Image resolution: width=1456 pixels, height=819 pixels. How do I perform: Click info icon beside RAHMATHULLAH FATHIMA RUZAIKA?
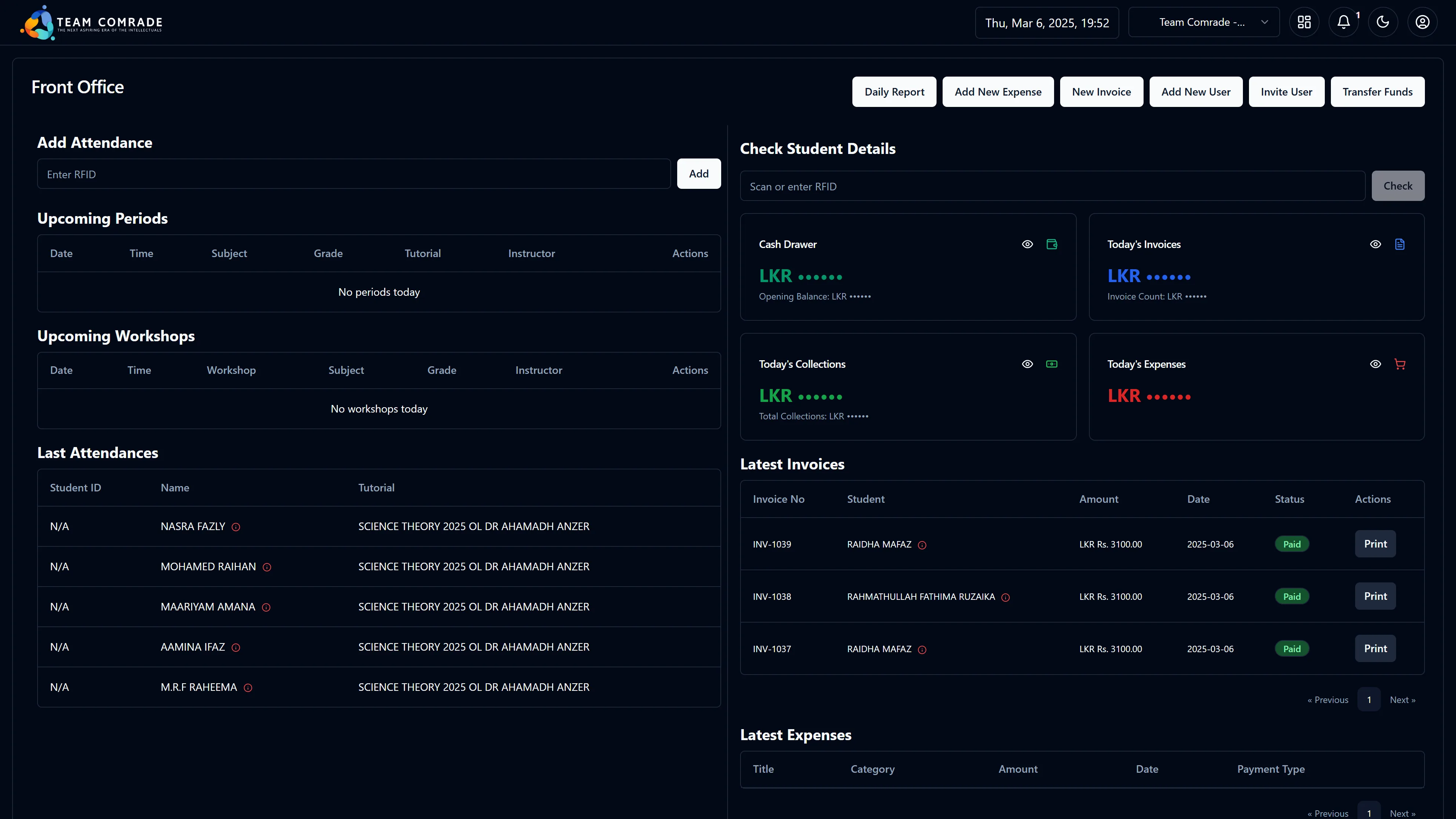[1005, 598]
